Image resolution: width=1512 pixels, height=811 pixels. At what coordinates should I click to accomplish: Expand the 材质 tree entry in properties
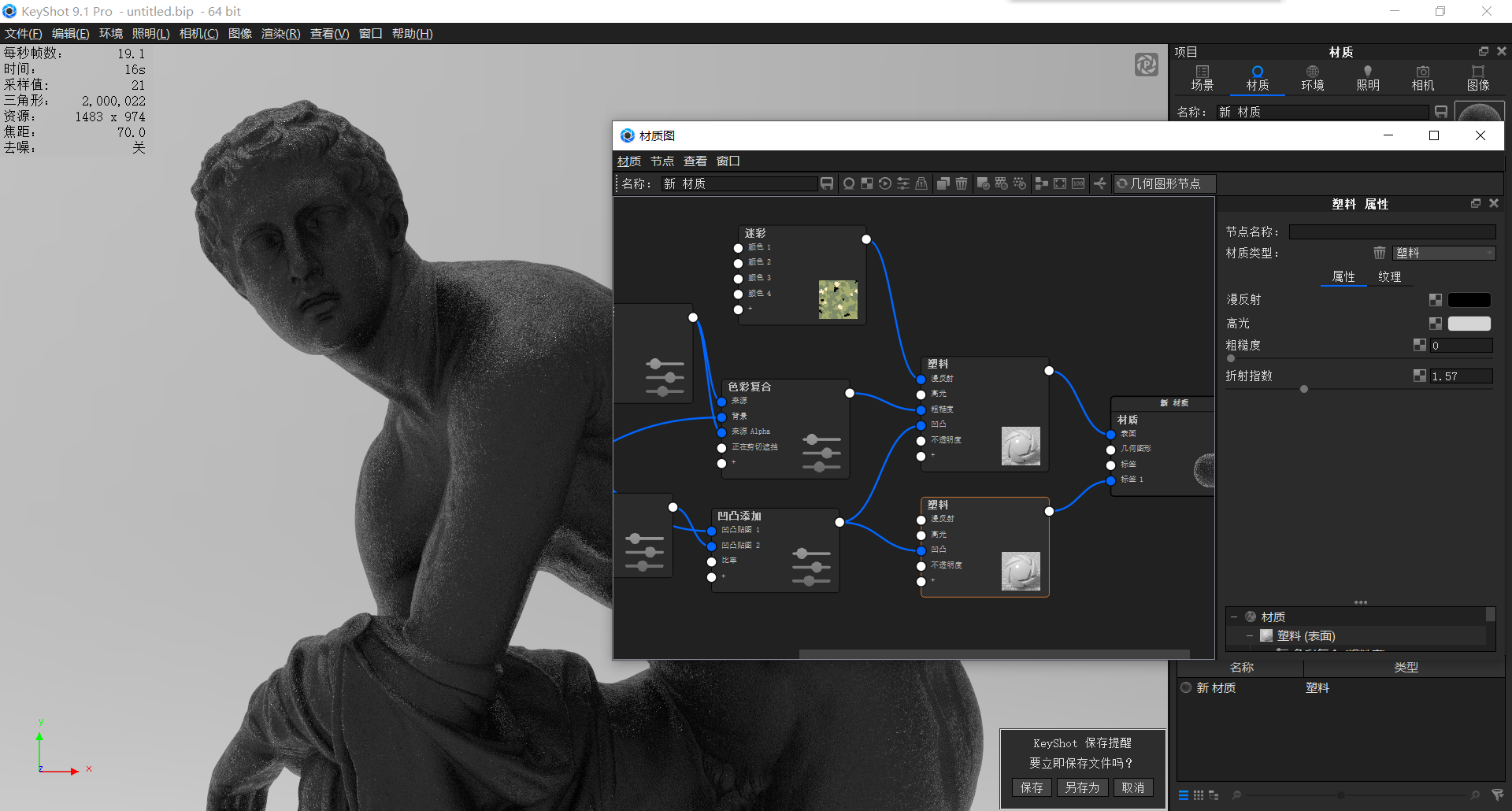point(1235,617)
